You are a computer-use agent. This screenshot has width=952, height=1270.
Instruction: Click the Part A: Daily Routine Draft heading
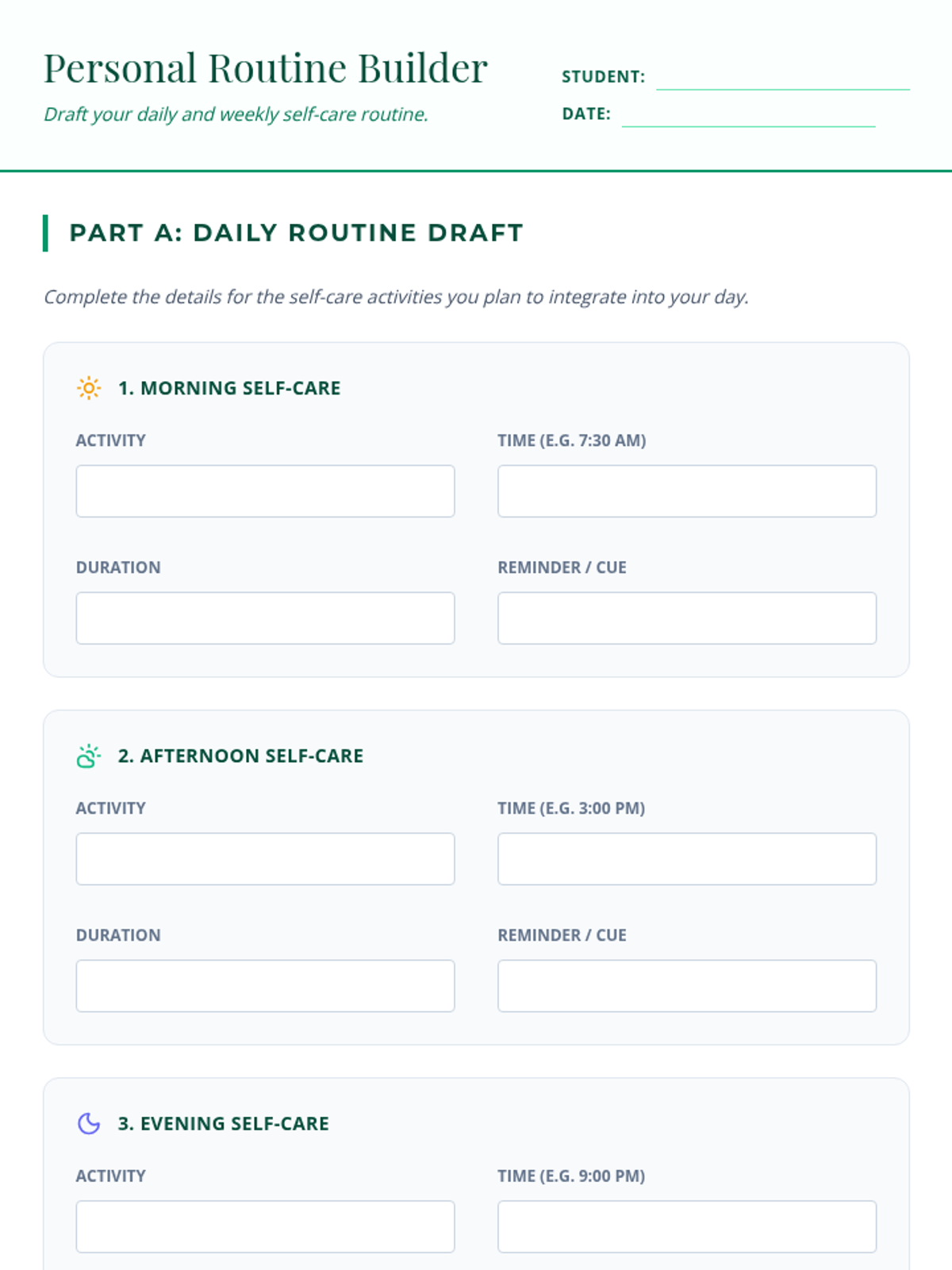296,233
